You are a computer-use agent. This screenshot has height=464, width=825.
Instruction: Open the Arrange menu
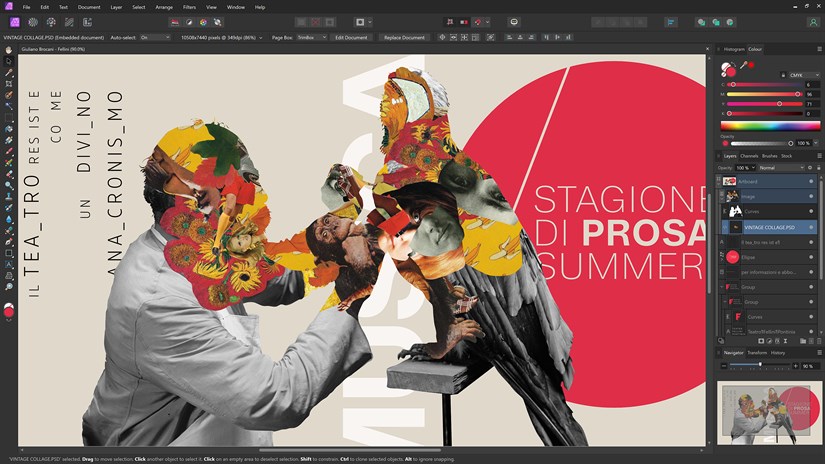[x=164, y=7]
